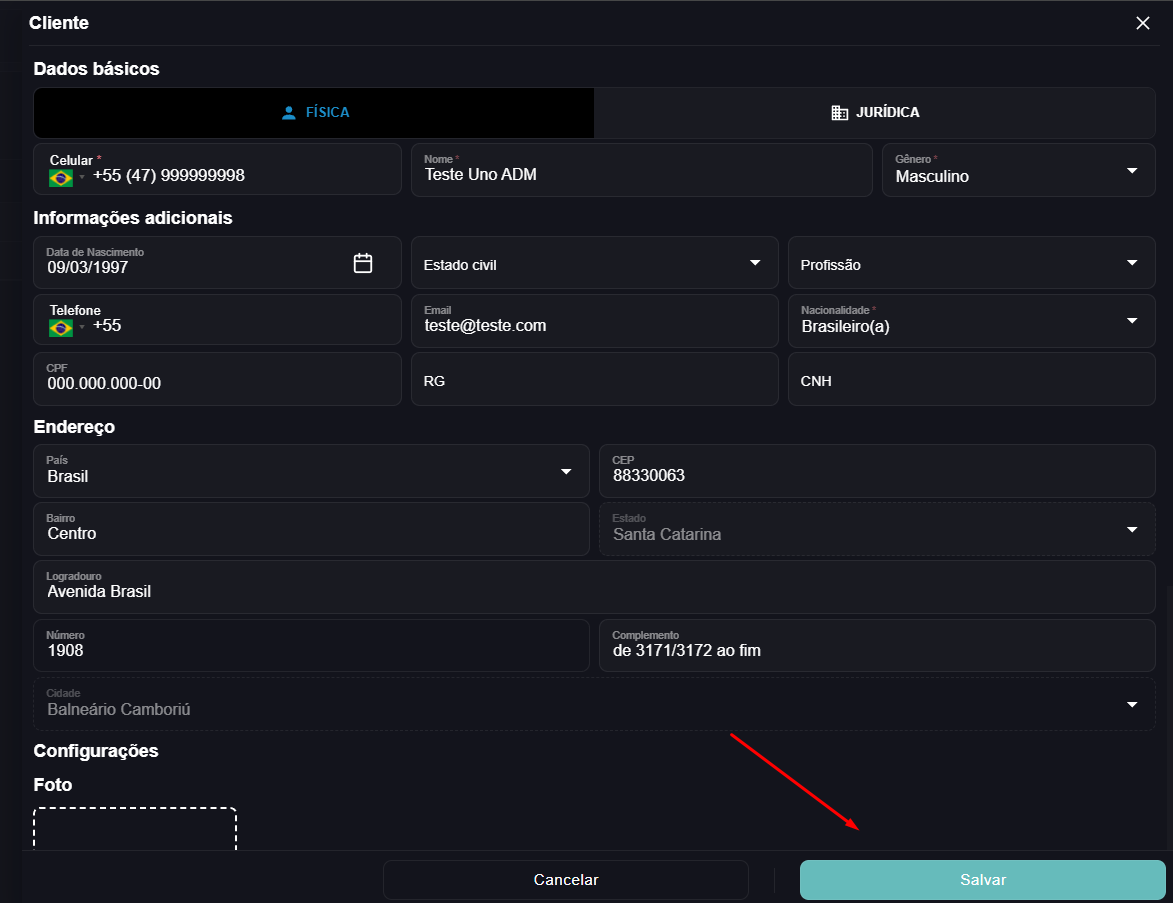The image size is (1173, 903).
Task: Focus the CPF input field
Action: click(x=218, y=379)
